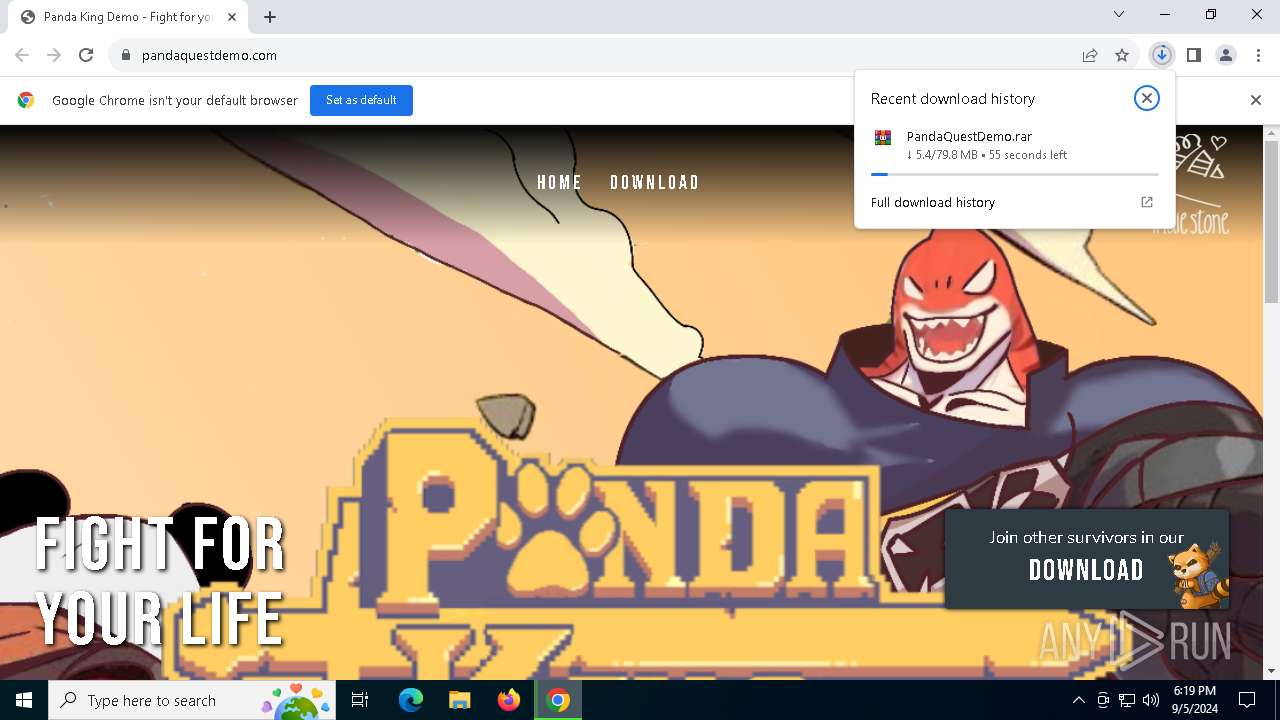Viewport: 1280px width, 720px height.
Task: Bookmark this tab with the star icon
Action: 1122,55
